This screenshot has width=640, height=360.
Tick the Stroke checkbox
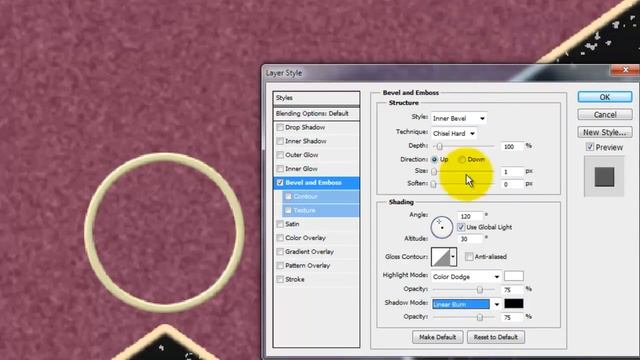coord(280,280)
